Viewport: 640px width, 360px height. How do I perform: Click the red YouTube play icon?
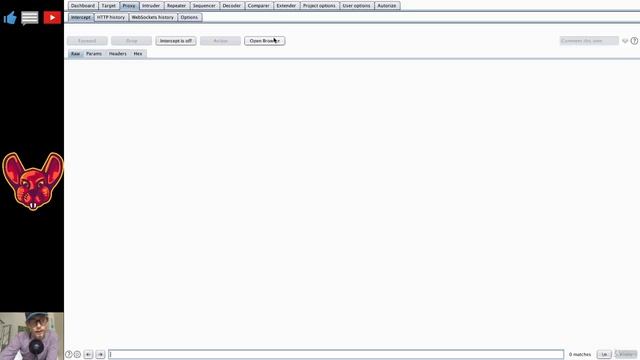point(52,18)
